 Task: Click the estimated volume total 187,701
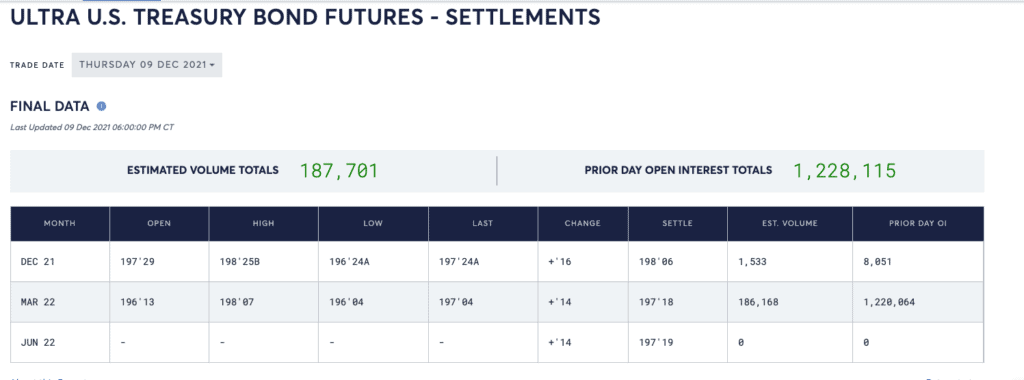click(x=339, y=170)
